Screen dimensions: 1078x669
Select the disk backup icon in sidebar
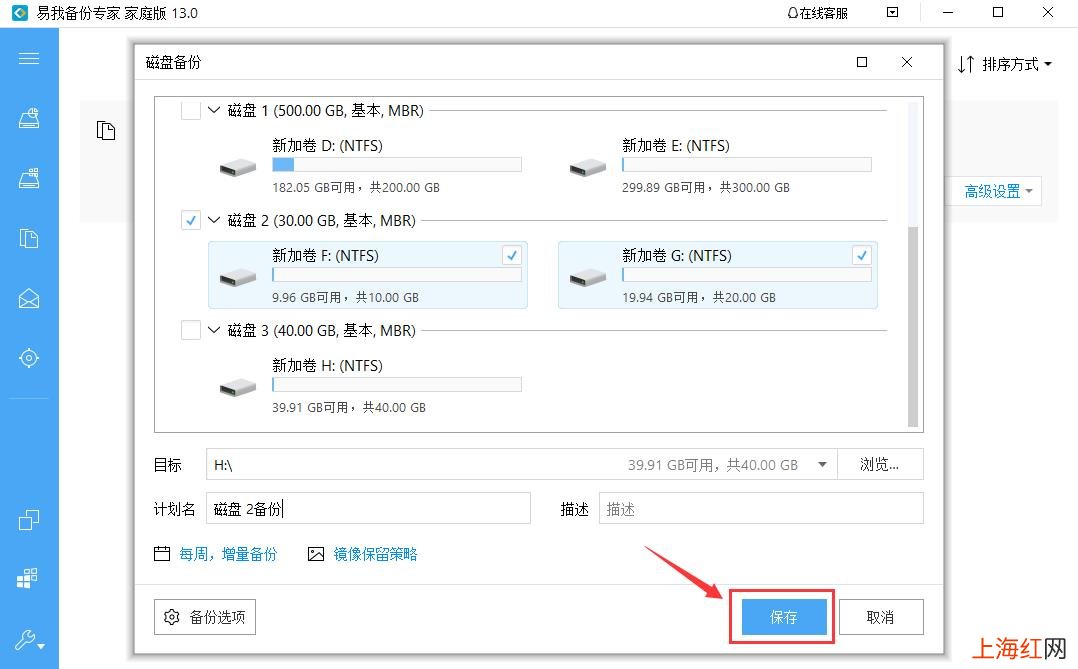(29, 118)
